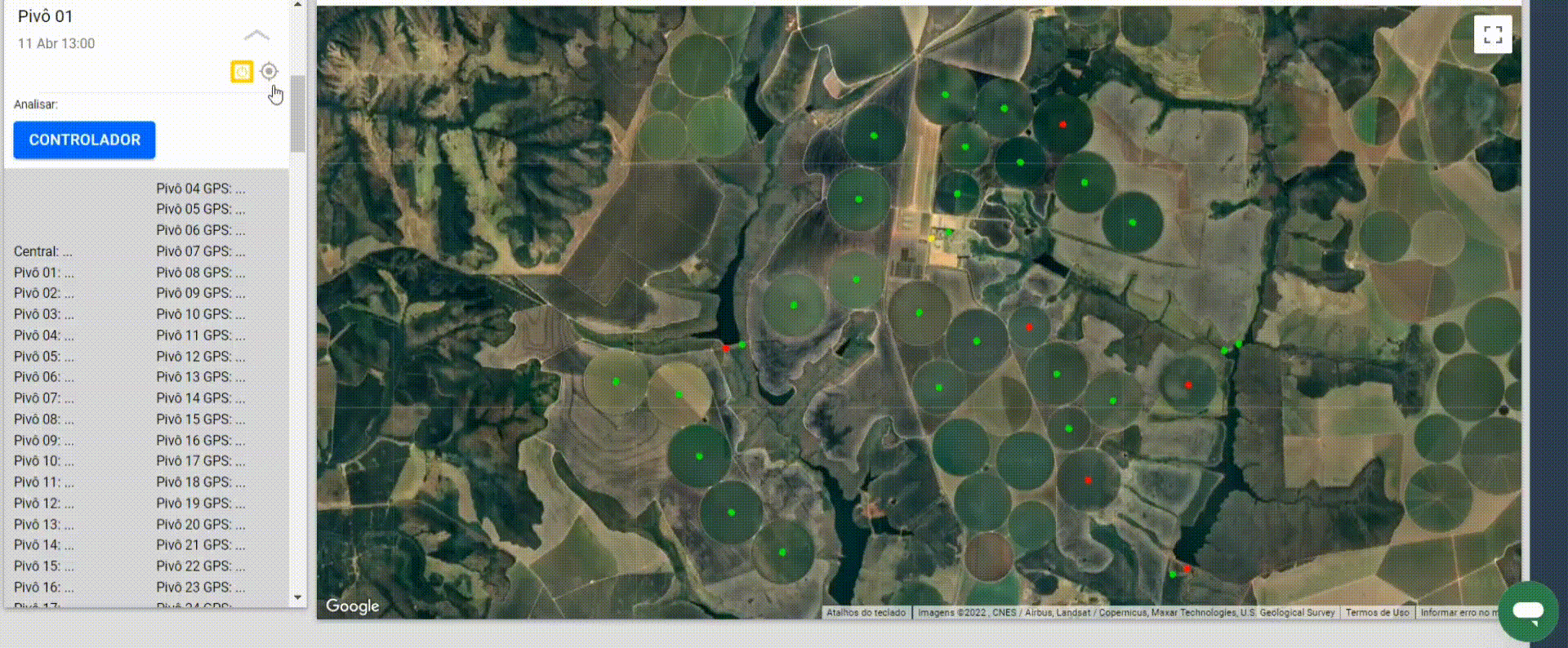
Task: Collapse the Pivô 01 panel with the chevron
Action: tap(256, 35)
